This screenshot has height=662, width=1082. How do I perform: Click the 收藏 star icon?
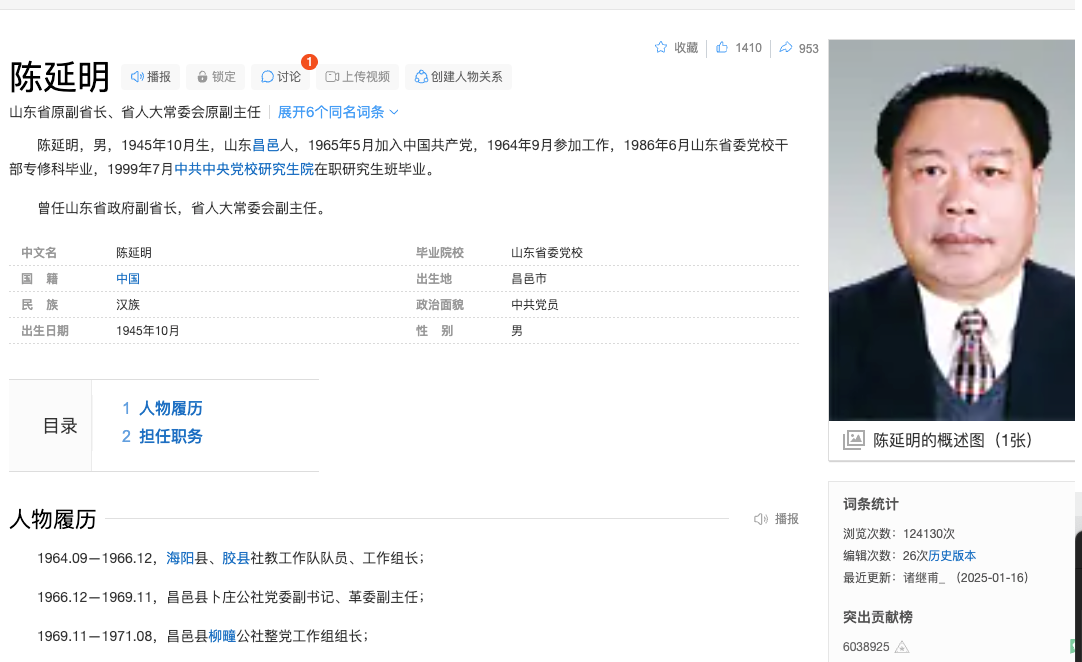(x=661, y=48)
